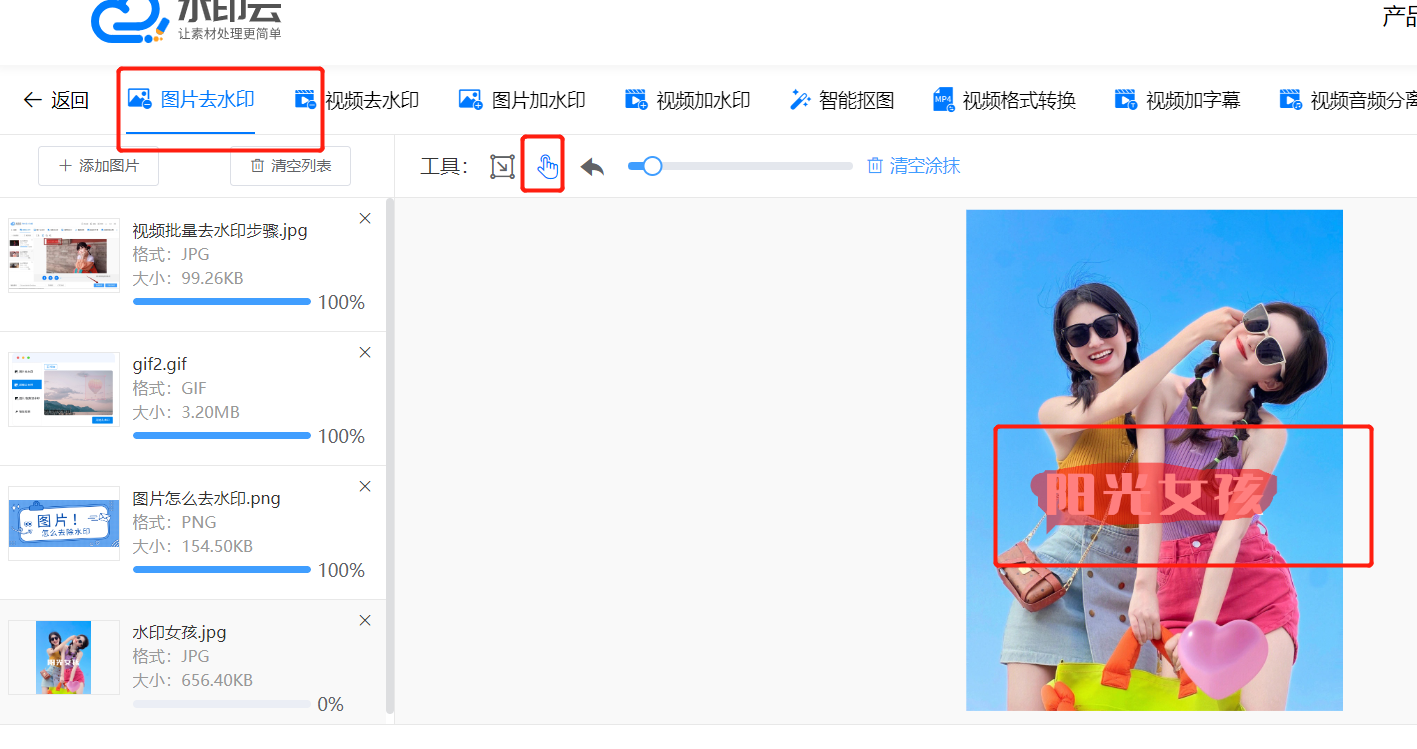Open the 视频去水印 tab
Screen dimensions: 1417x749
pos(357,100)
